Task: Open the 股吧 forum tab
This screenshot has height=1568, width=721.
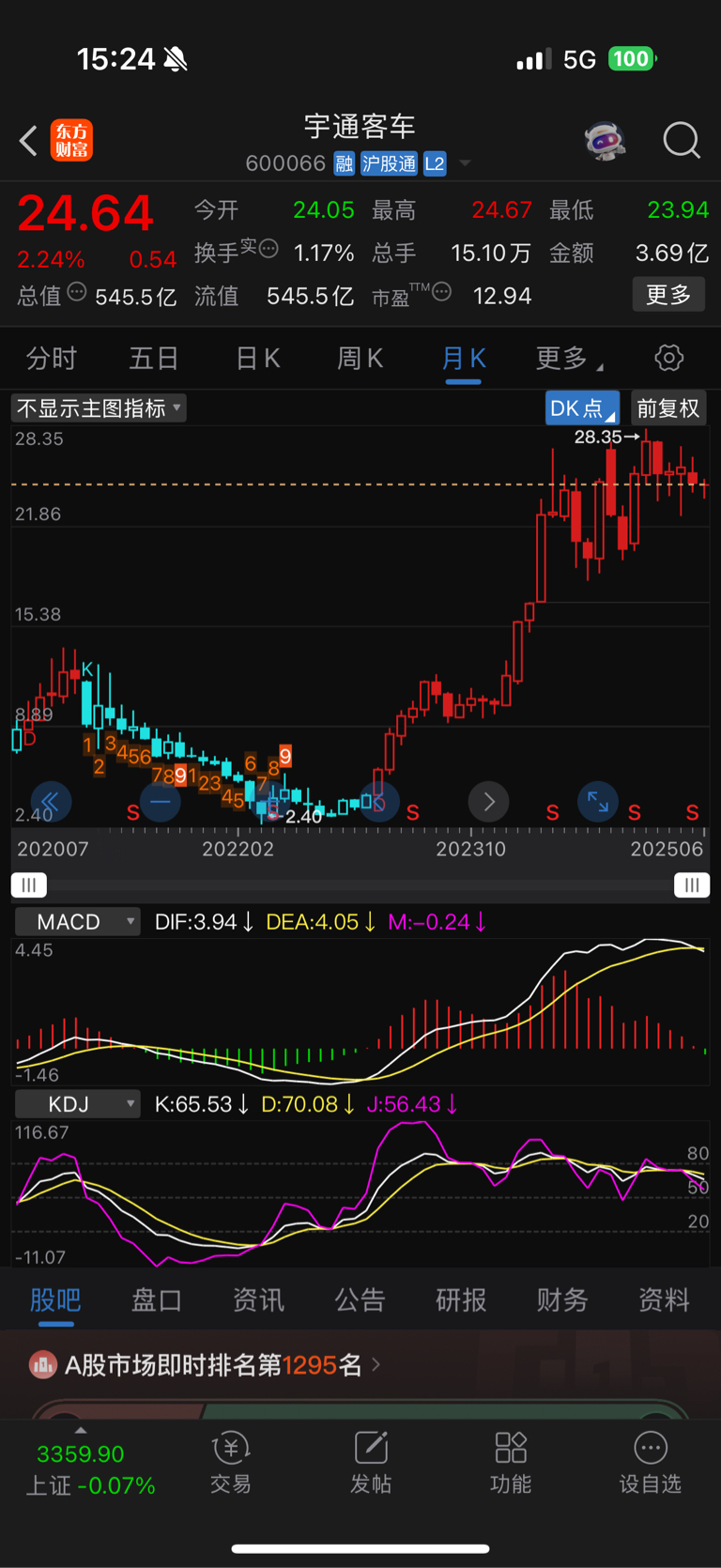Action: pyautogui.click(x=55, y=1299)
